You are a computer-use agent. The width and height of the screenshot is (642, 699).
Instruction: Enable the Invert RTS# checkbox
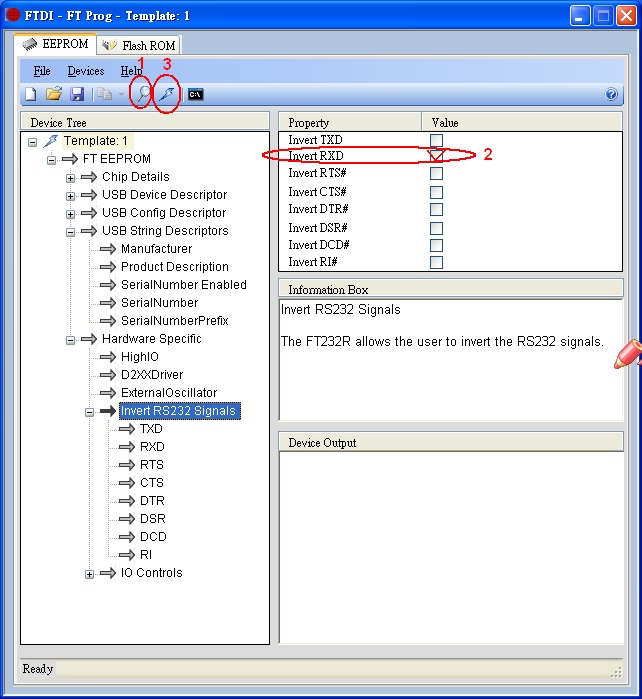[436, 173]
